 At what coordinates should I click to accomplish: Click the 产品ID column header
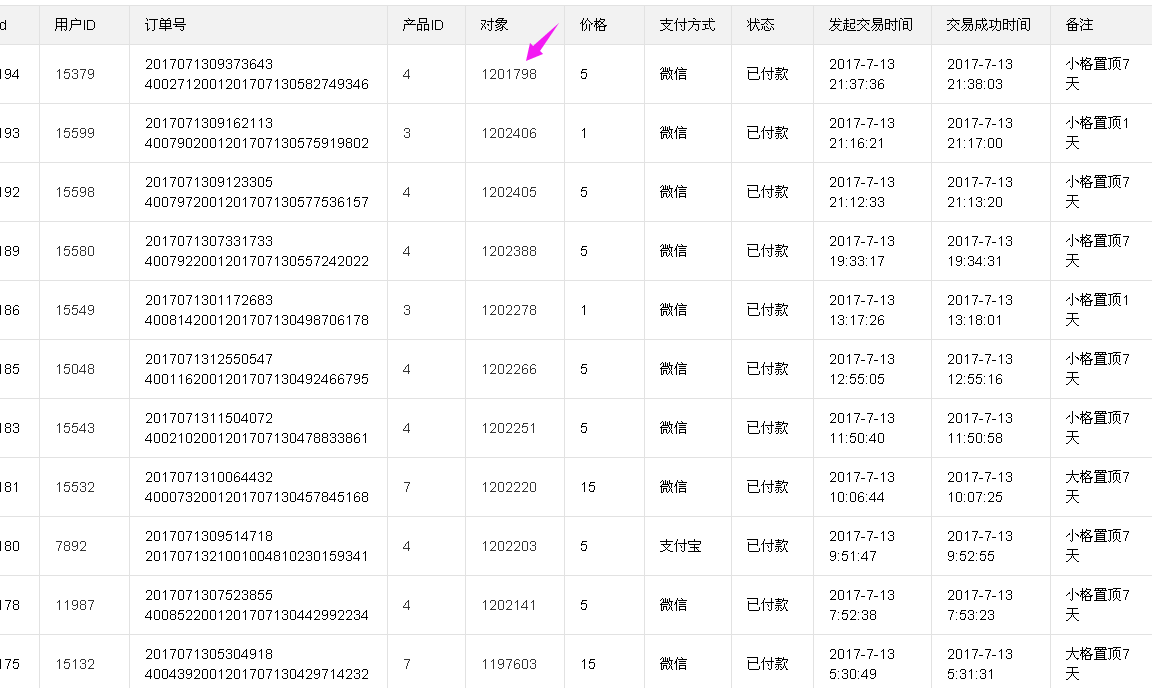coord(423,25)
